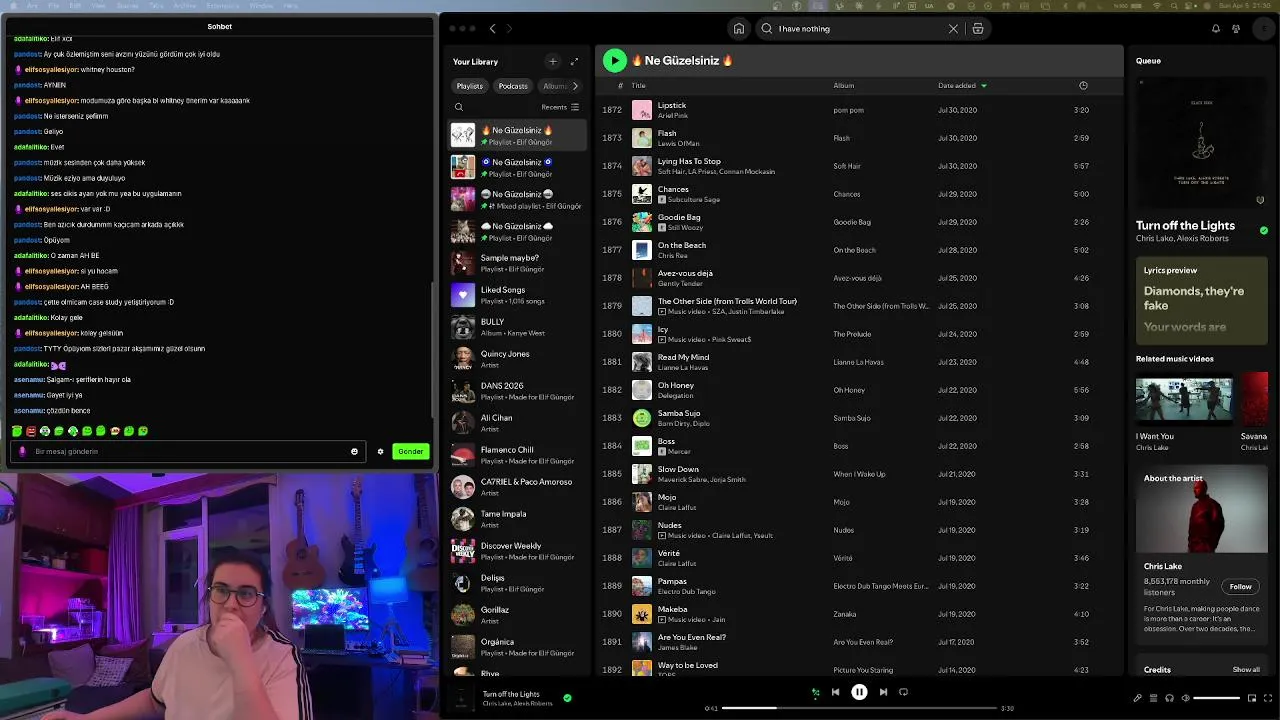Seek within the song progress bar
Viewport: 1280px width, 720px height.
pos(859,708)
